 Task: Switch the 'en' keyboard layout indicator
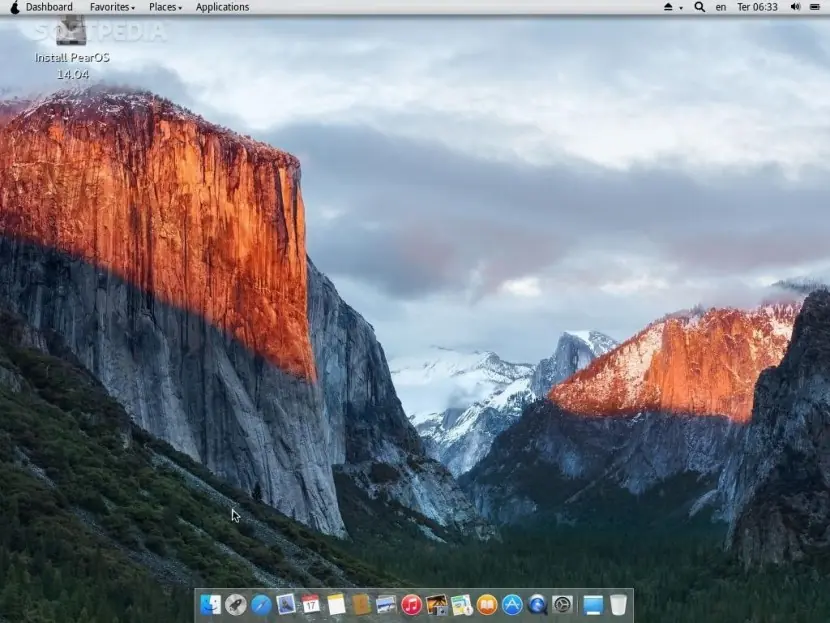[x=721, y=7]
